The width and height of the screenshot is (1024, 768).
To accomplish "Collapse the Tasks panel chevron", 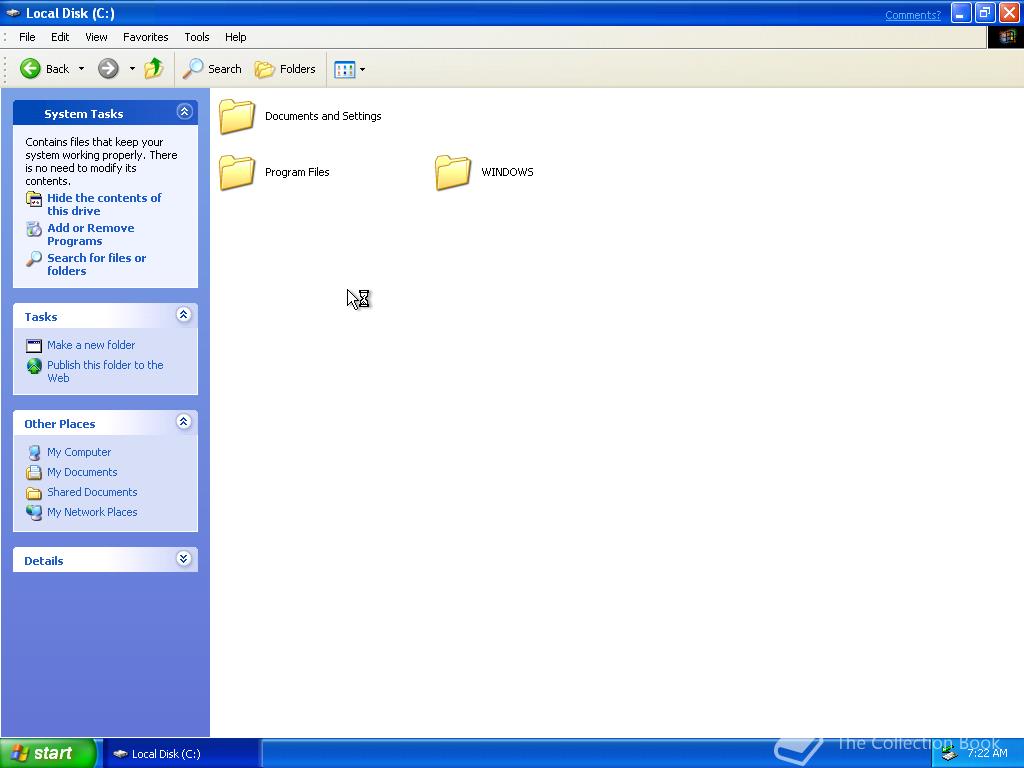I will pyautogui.click(x=184, y=315).
